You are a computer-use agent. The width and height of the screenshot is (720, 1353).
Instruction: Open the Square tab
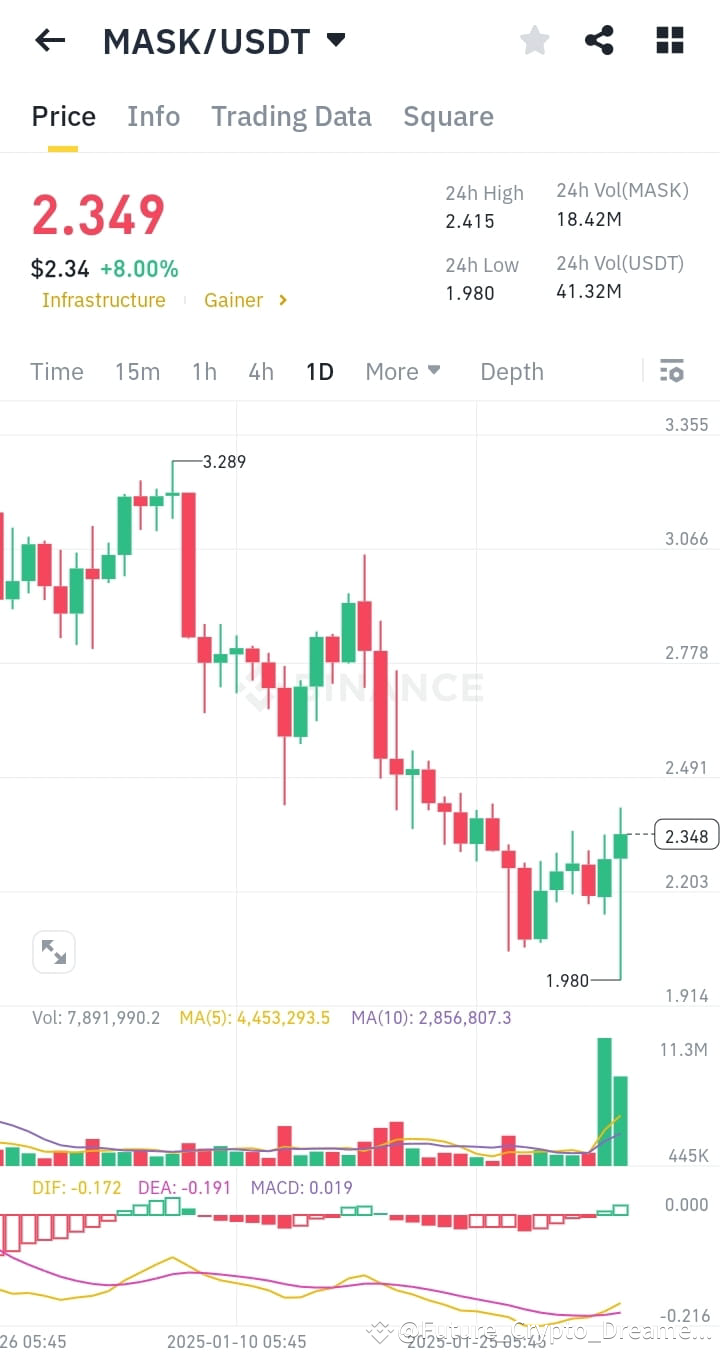(448, 116)
